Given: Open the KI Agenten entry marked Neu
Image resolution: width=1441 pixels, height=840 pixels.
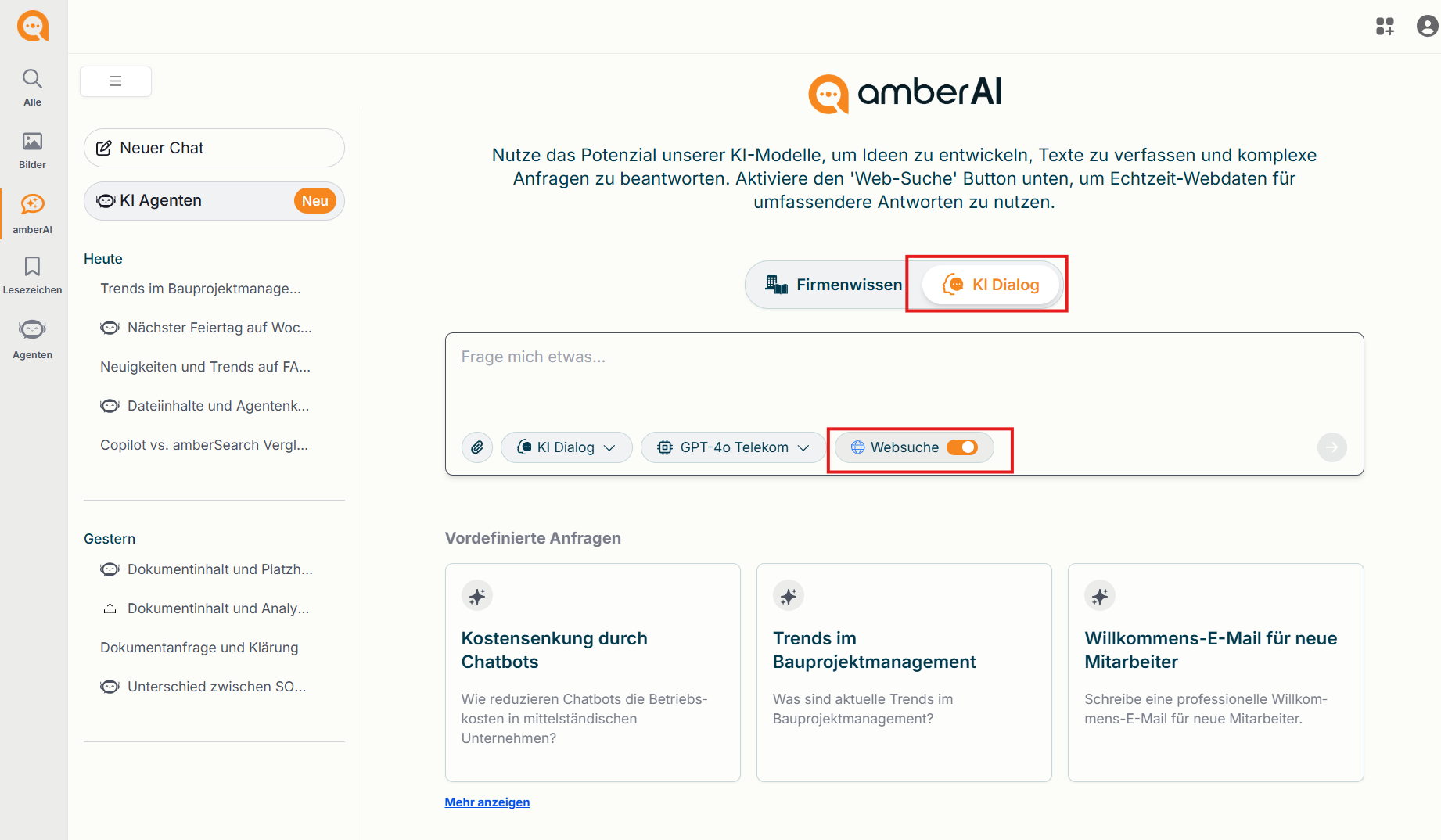Looking at the screenshot, I should (x=214, y=201).
